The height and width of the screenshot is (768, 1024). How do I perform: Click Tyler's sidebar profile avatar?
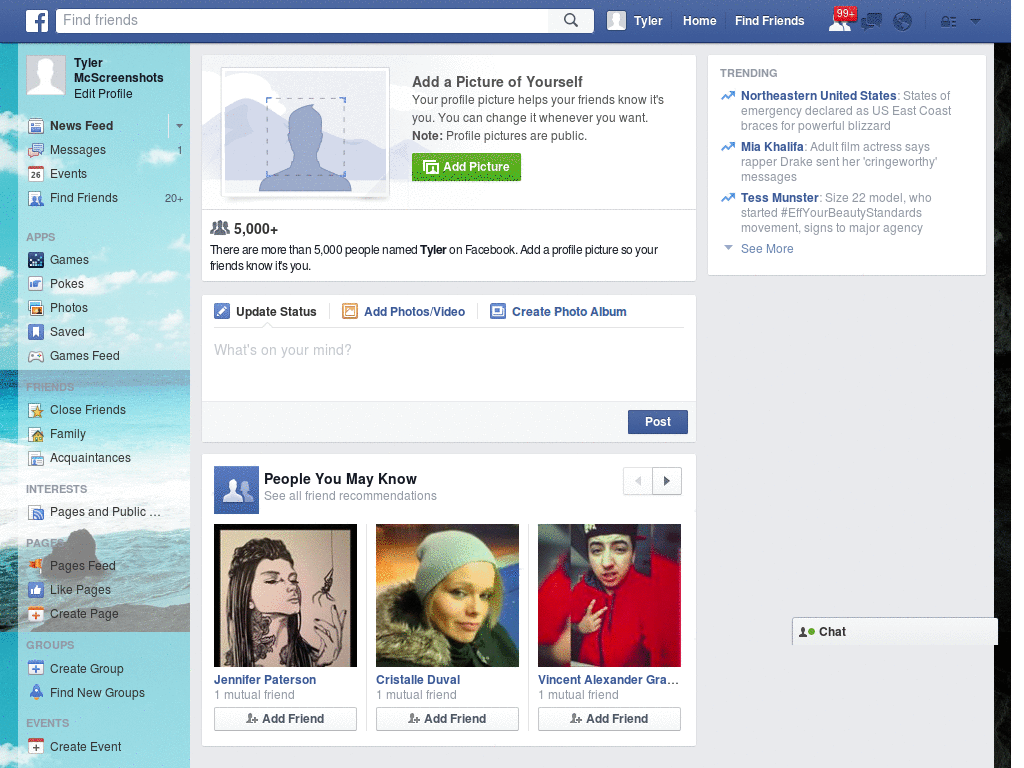click(x=46, y=75)
